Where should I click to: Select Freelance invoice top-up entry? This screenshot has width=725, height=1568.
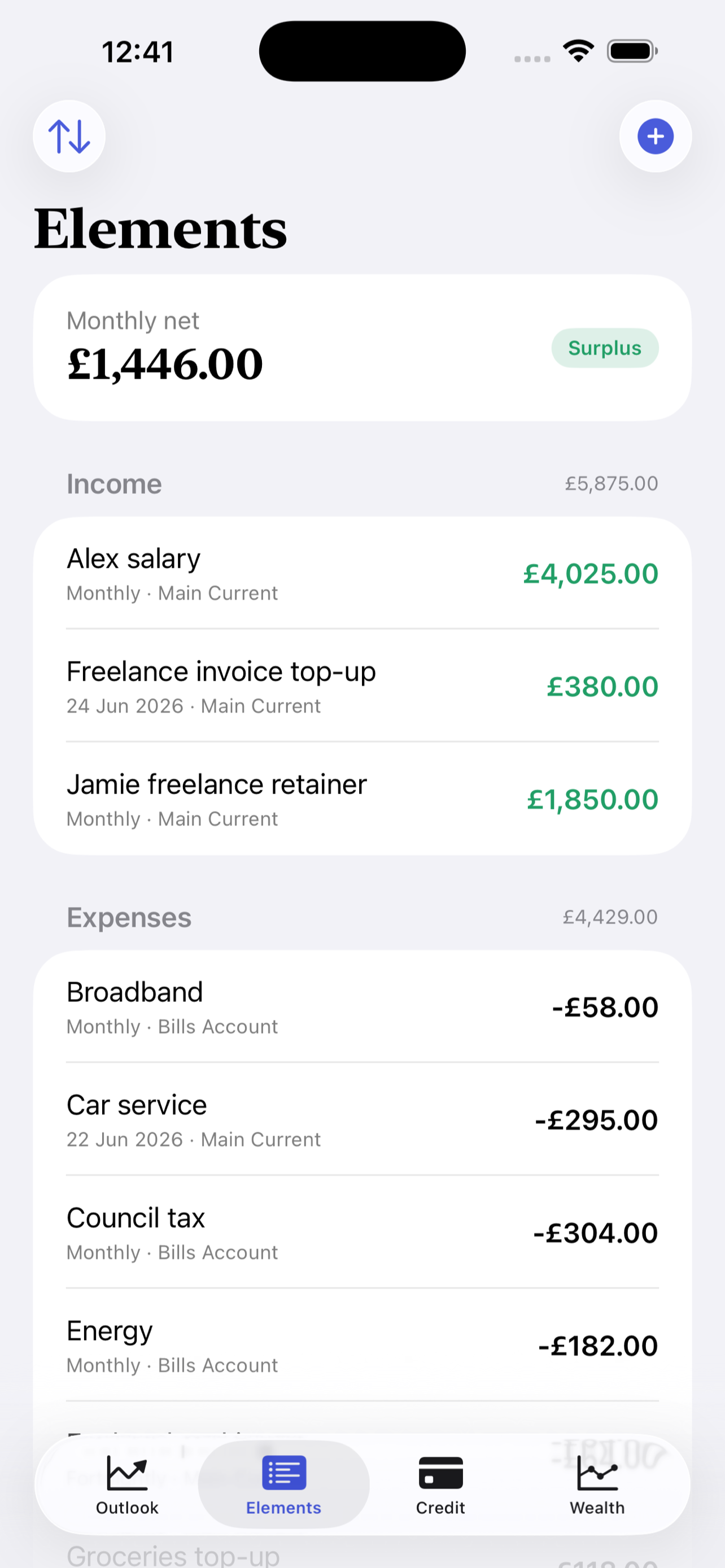pos(362,686)
